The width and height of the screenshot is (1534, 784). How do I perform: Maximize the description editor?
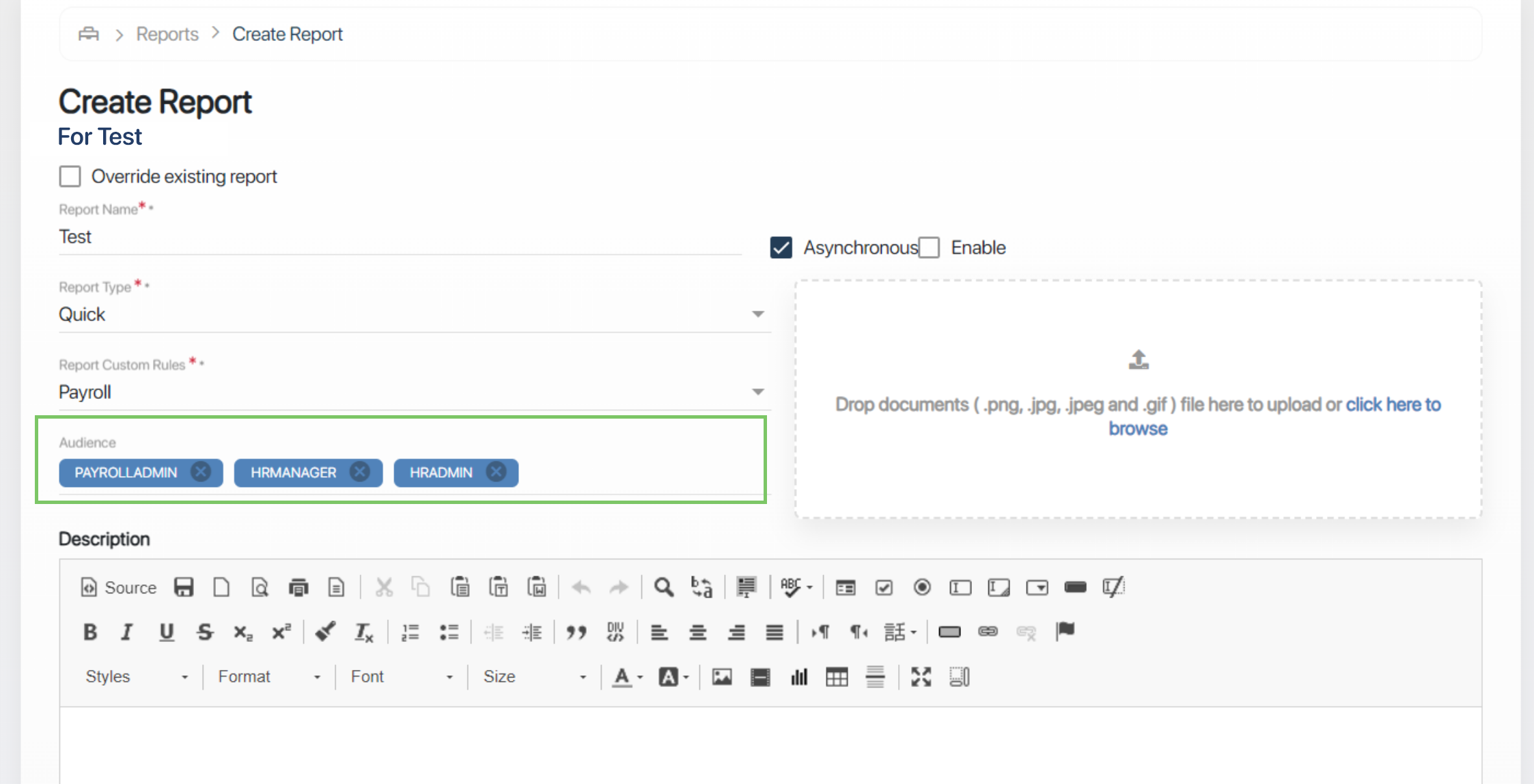click(921, 677)
